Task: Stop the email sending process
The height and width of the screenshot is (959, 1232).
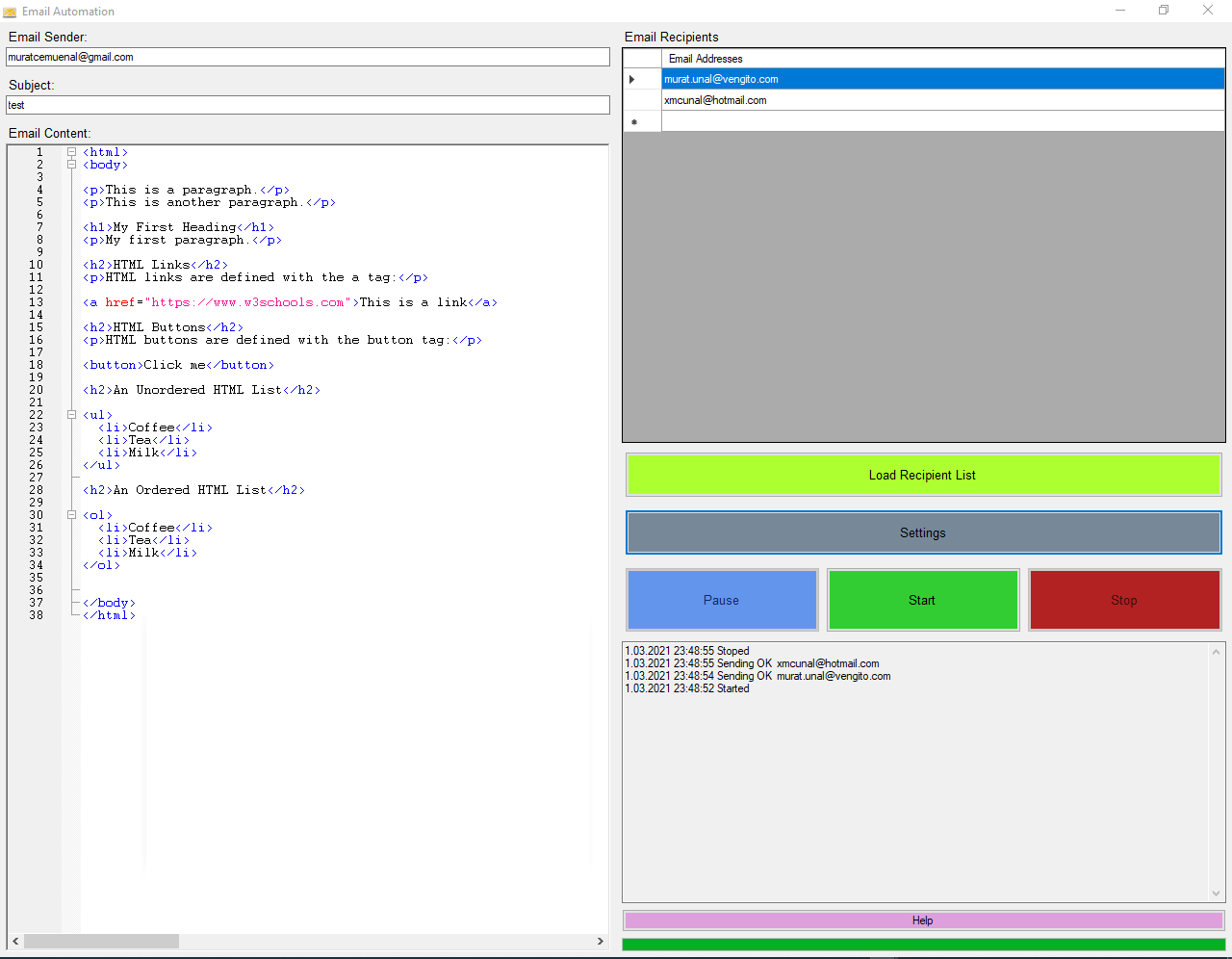Action: pyautogui.click(x=1123, y=600)
